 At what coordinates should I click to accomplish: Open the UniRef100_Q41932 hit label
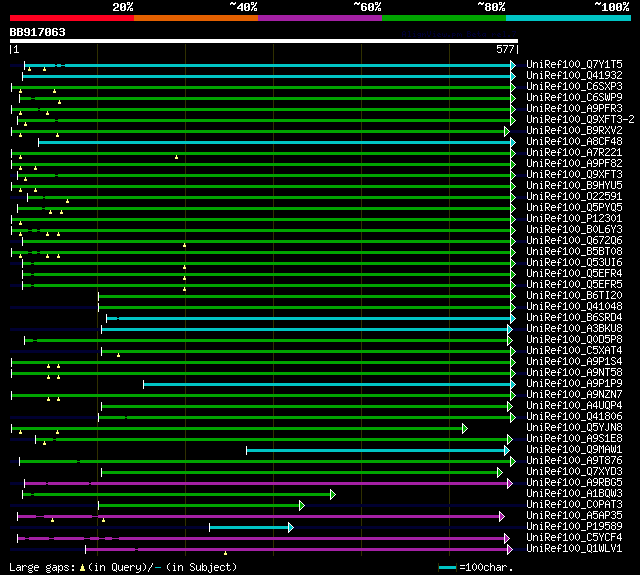574,75
